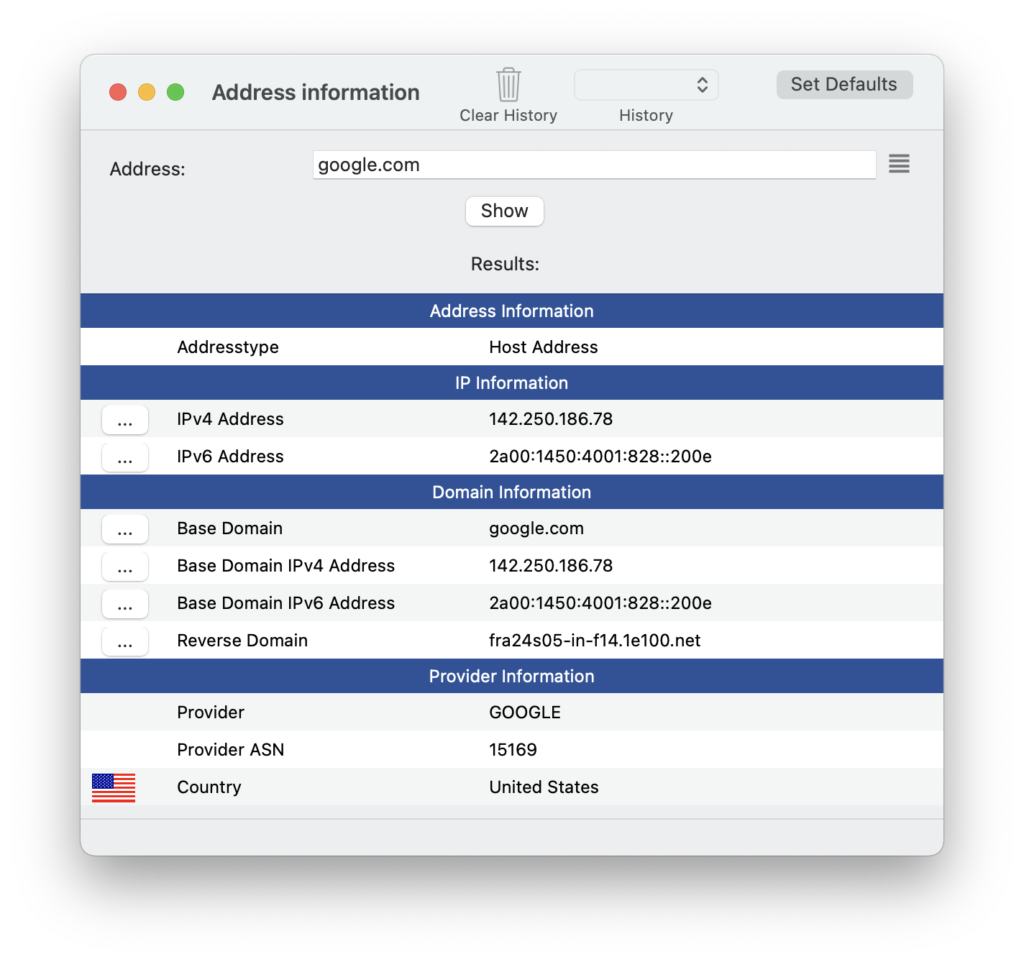The height and width of the screenshot is (962, 1024).
Task: Click the Reverse Domain label
Action: 242,640
